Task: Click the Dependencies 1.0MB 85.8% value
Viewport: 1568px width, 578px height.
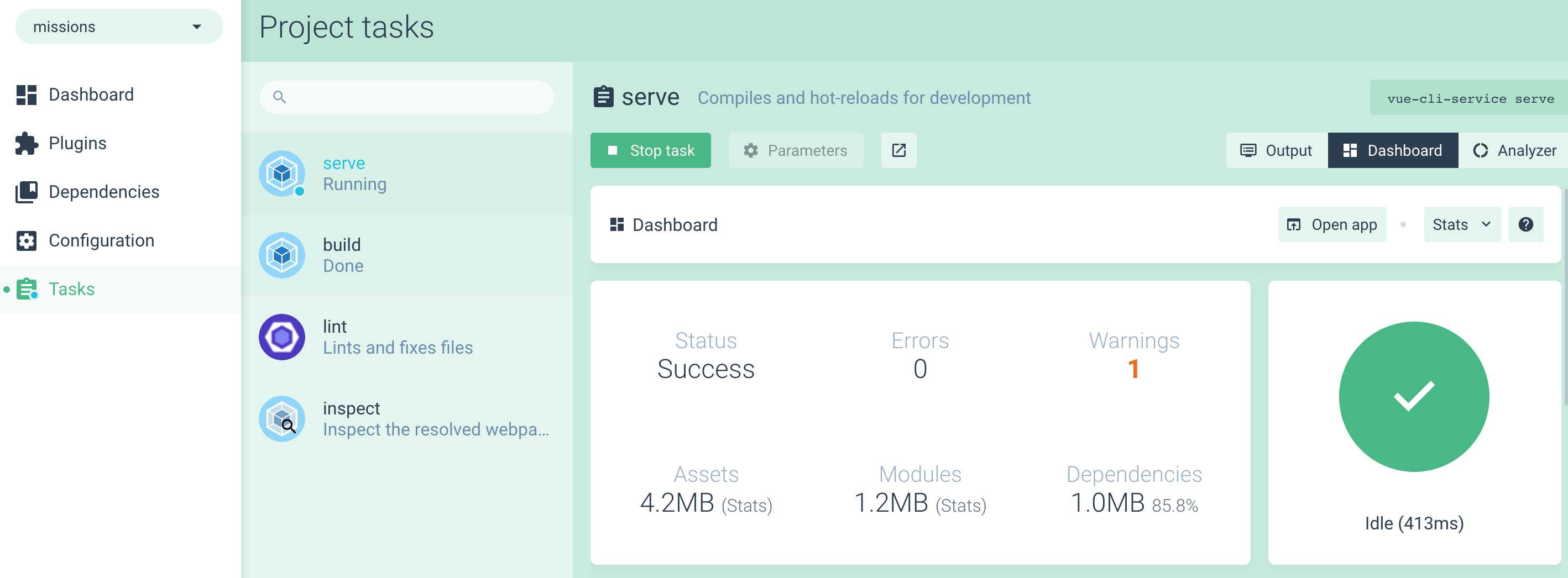Action: (x=1134, y=503)
